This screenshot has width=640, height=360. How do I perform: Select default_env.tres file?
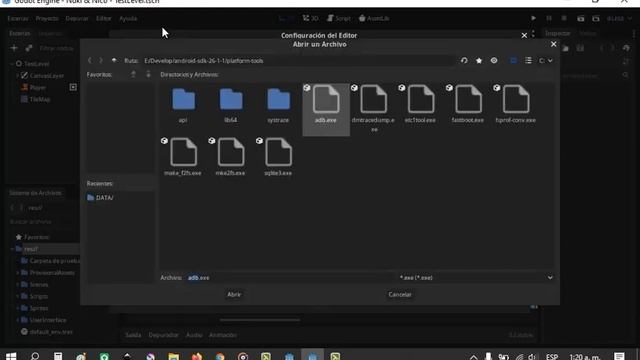pyautogui.click(x=47, y=332)
